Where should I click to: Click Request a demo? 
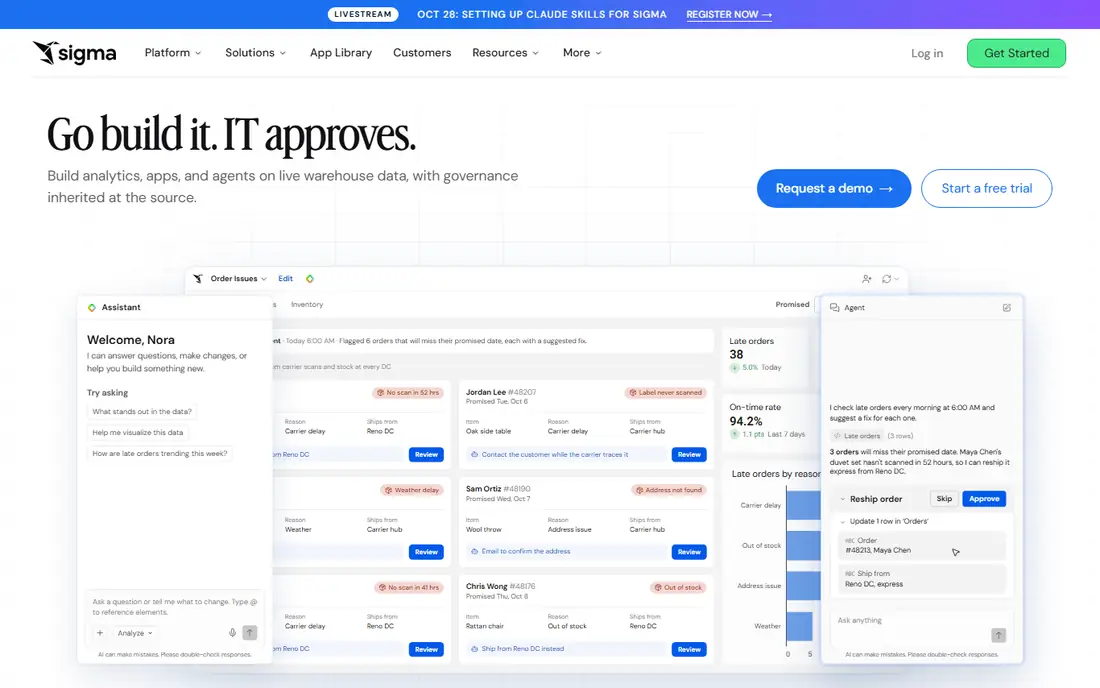[833, 188]
